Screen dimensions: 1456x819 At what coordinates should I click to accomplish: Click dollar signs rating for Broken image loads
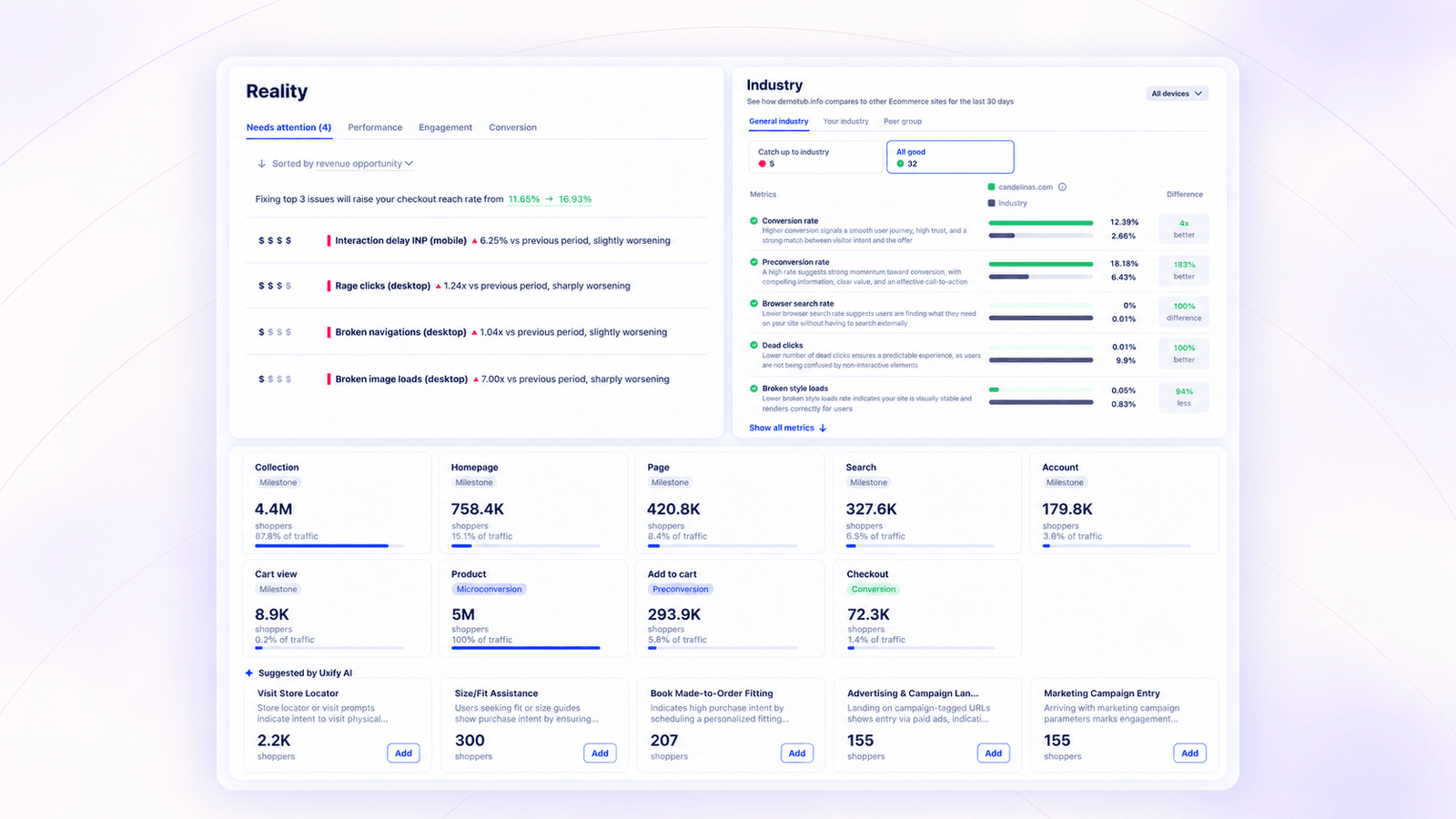(275, 379)
